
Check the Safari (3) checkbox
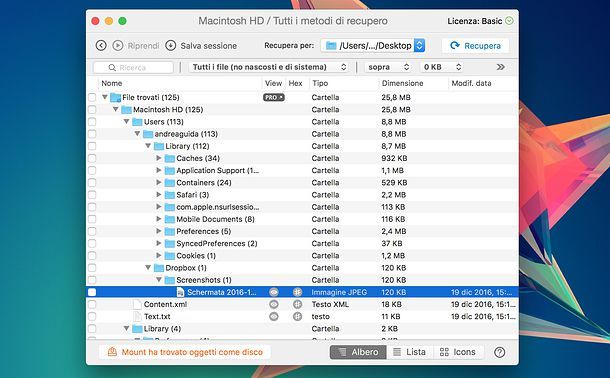pyautogui.click(x=92, y=195)
